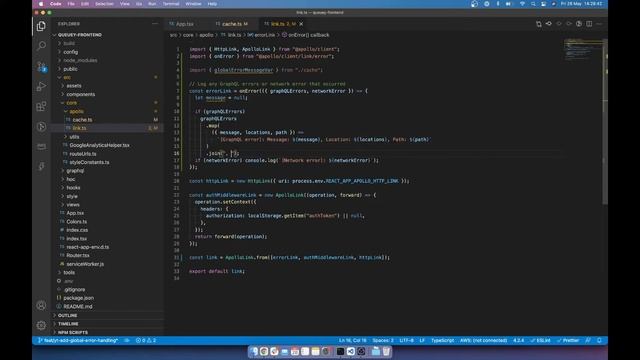Open the Source Control view with the badge
This screenshot has width=640, height=360.
pos(41,66)
